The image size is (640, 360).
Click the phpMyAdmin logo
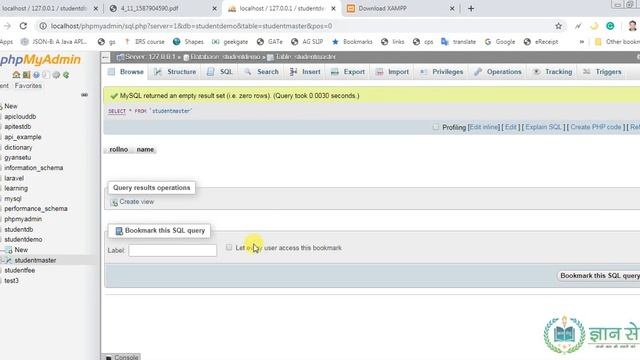[x=40, y=60]
